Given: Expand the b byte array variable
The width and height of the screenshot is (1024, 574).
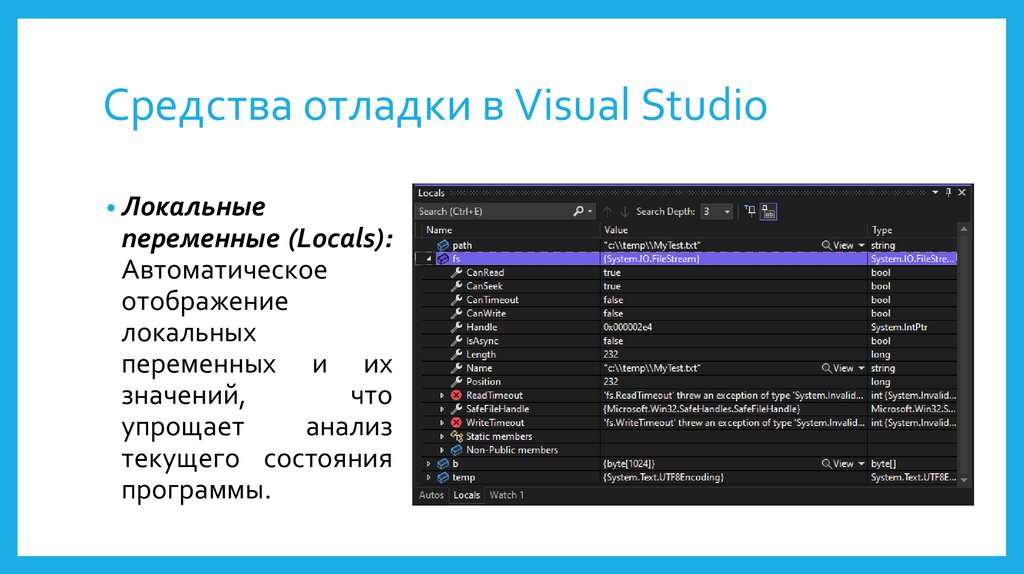Looking at the screenshot, I should pos(428,464).
